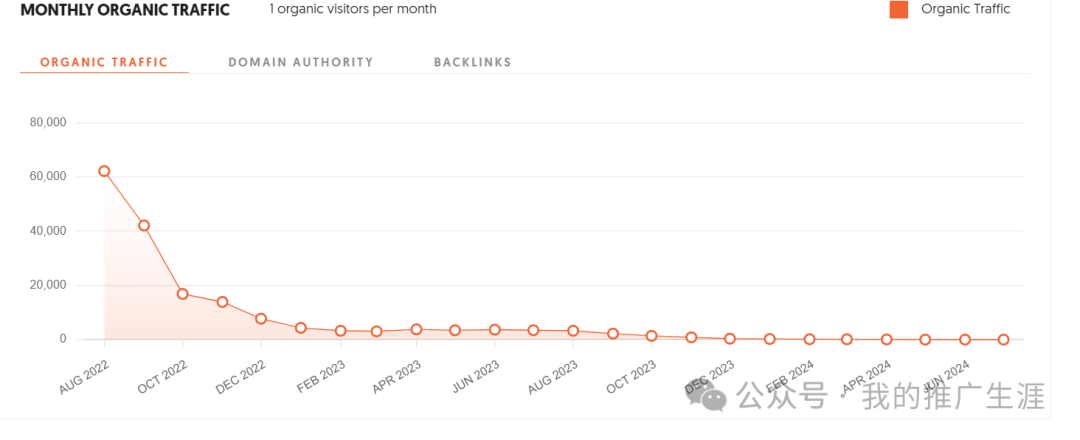This screenshot has height=440, width=1080.
Task: Switch to the Domain Authority tab
Action: click(x=301, y=62)
